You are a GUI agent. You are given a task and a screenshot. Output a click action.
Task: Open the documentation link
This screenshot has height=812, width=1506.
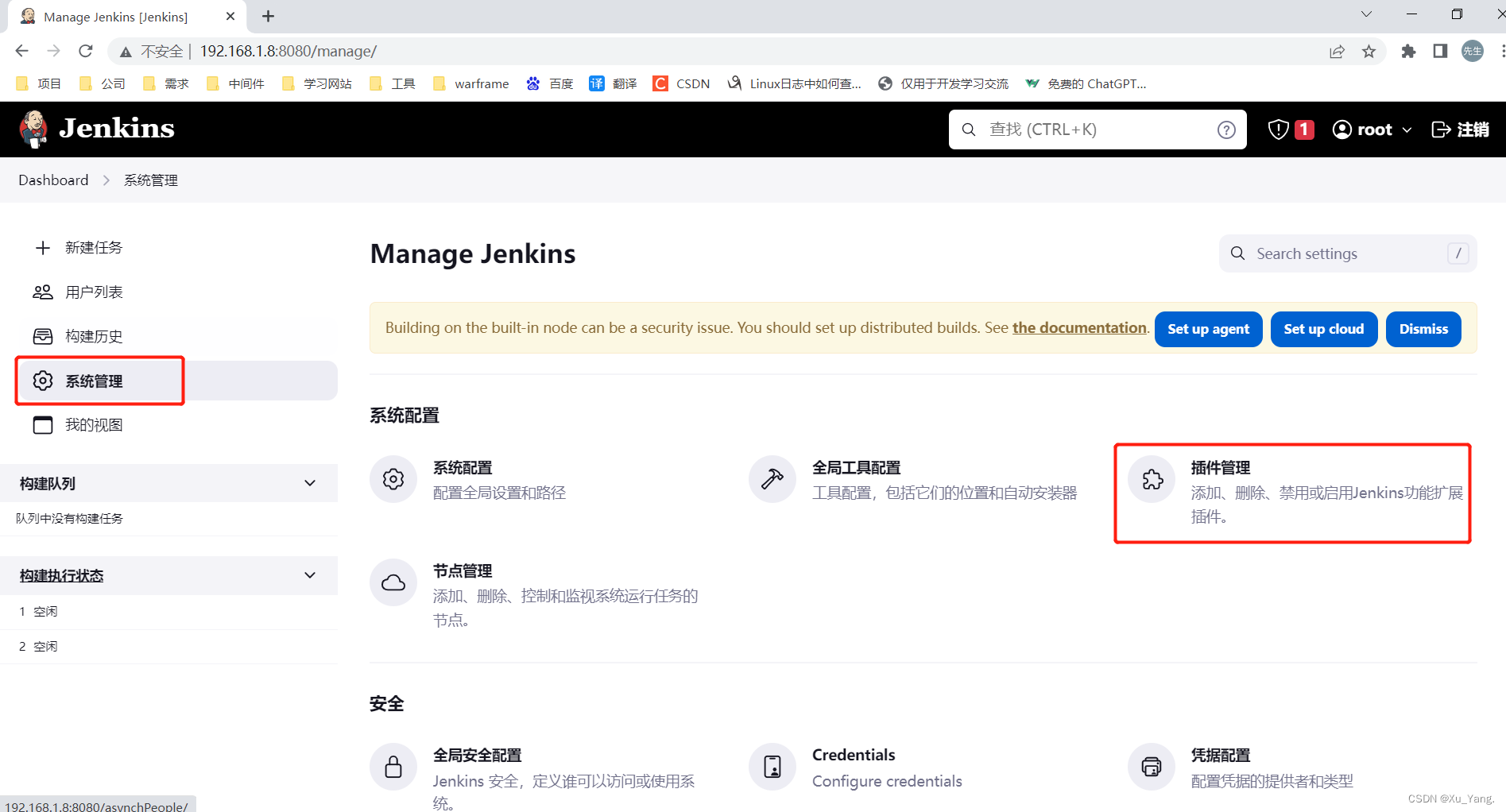click(x=1079, y=327)
